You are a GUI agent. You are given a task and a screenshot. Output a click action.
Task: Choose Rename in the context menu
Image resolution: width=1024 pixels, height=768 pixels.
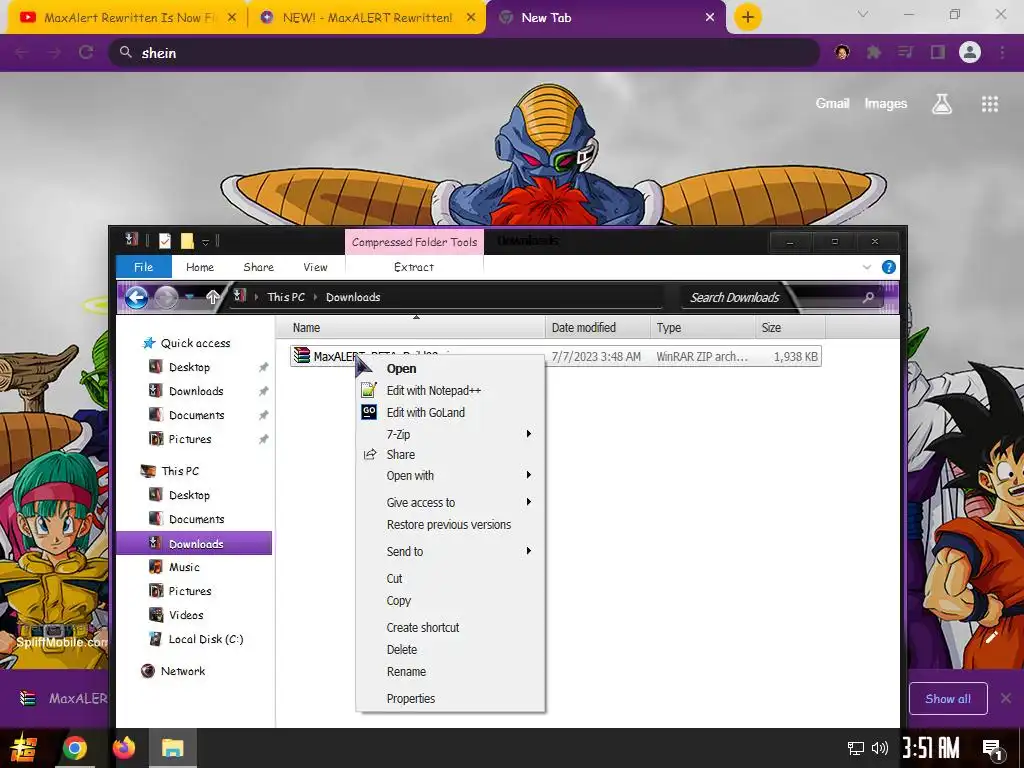(x=406, y=672)
